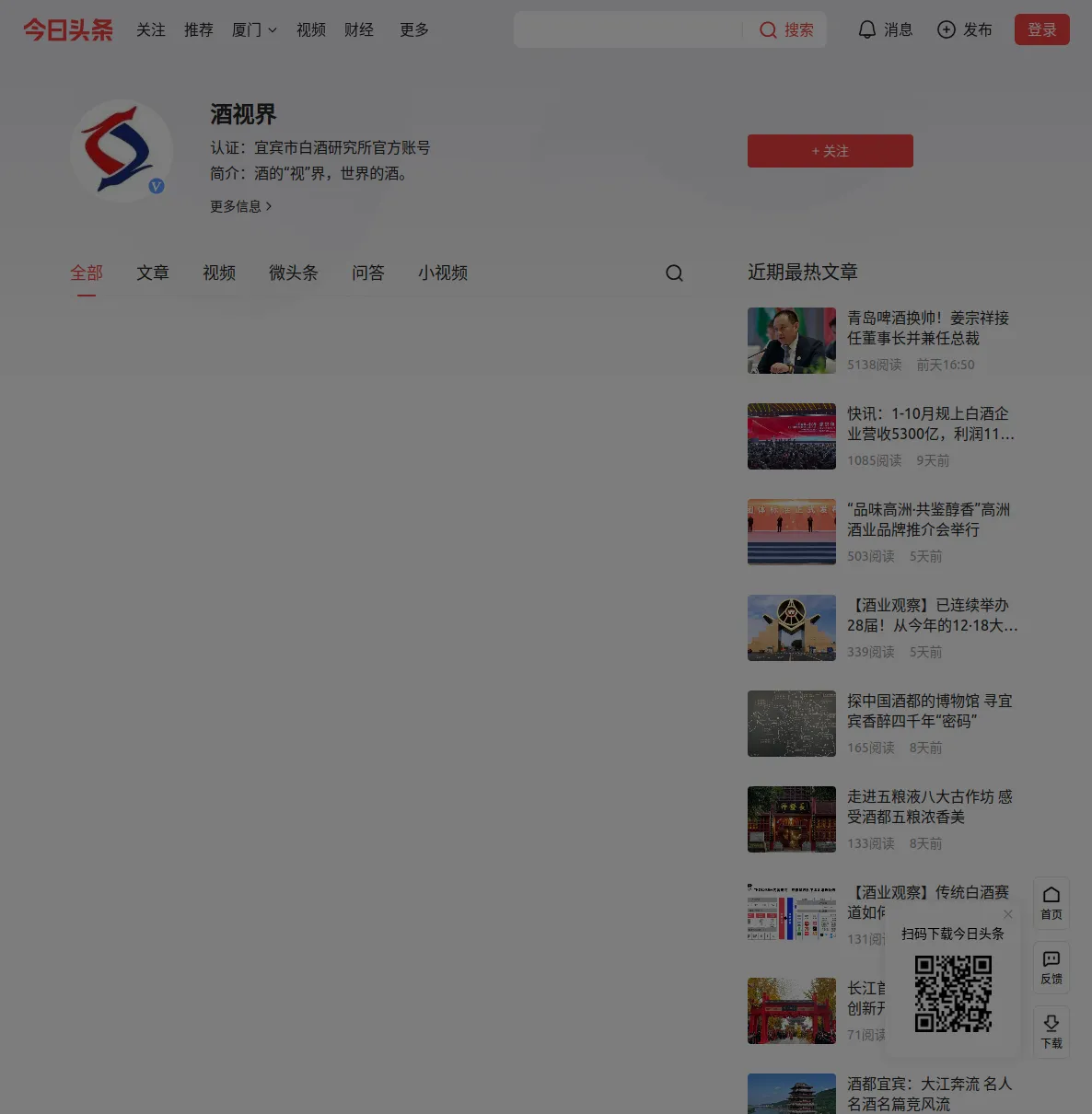
Task: Click the red + 关注 follow button
Action: [831, 151]
